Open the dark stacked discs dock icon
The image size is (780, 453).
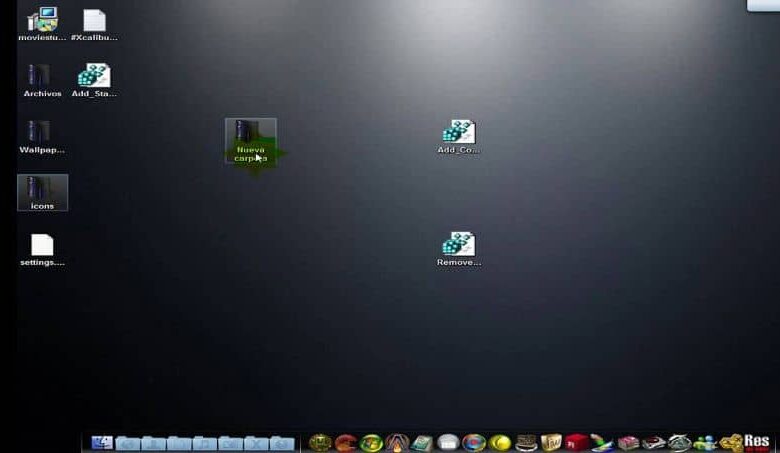click(525, 443)
